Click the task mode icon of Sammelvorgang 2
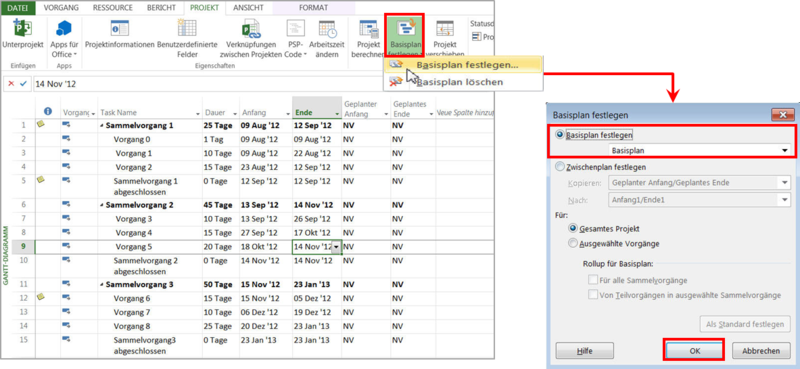This screenshot has width=800, height=369. click(66, 204)
